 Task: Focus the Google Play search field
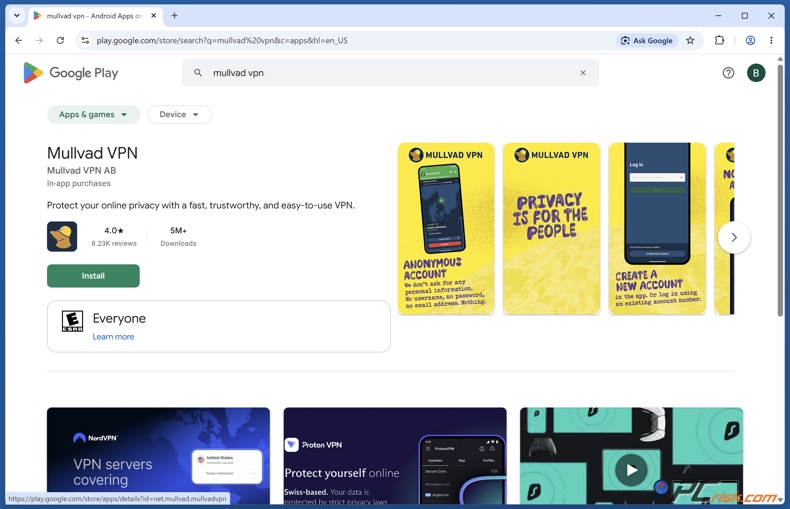point(390,73)
